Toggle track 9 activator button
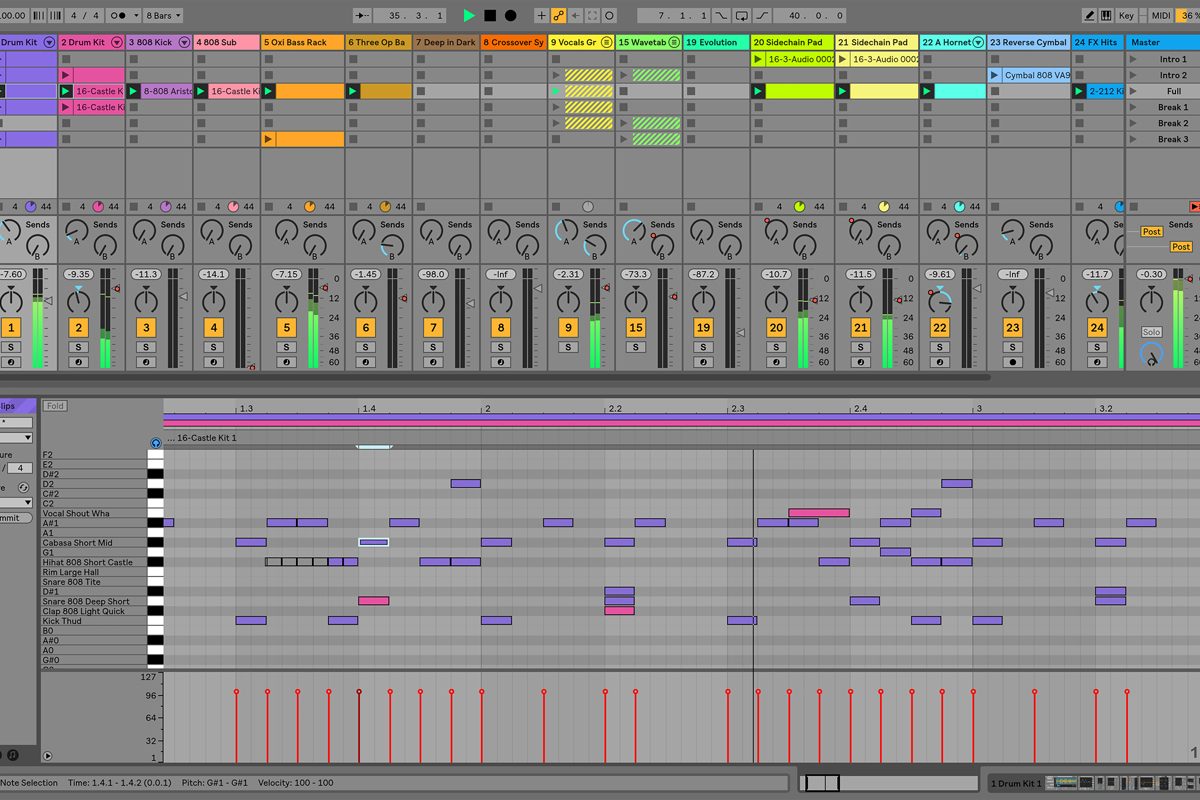The height and width of the screenshot is (800, 1200). pyautogui.click(x=568, y=327)
